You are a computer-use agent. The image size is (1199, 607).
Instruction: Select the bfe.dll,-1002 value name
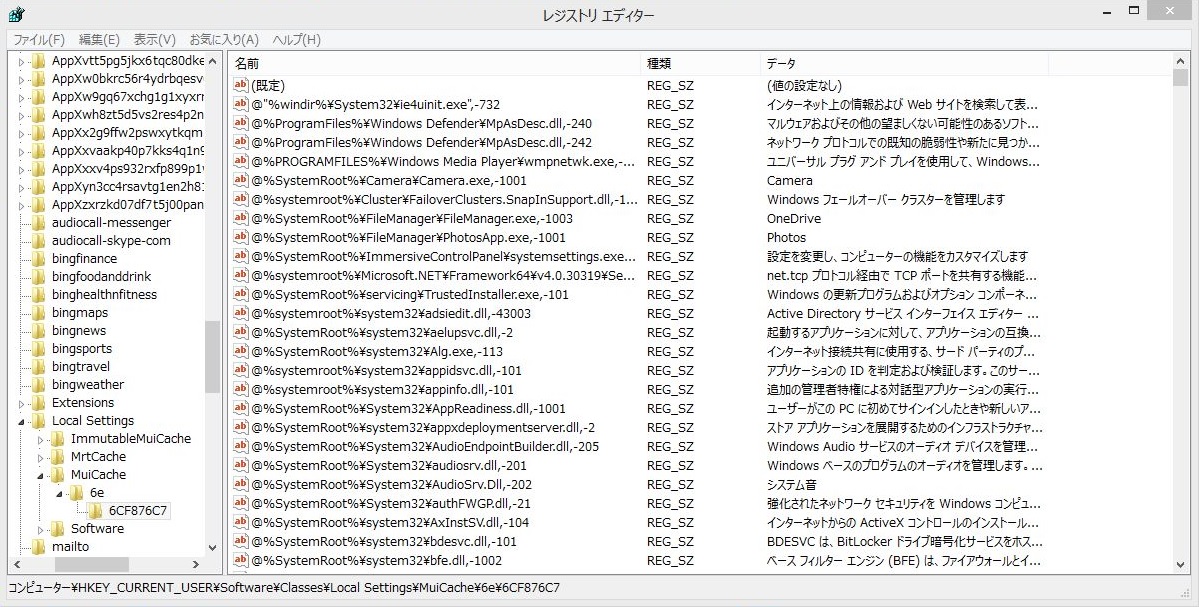(x=376, y=560)
